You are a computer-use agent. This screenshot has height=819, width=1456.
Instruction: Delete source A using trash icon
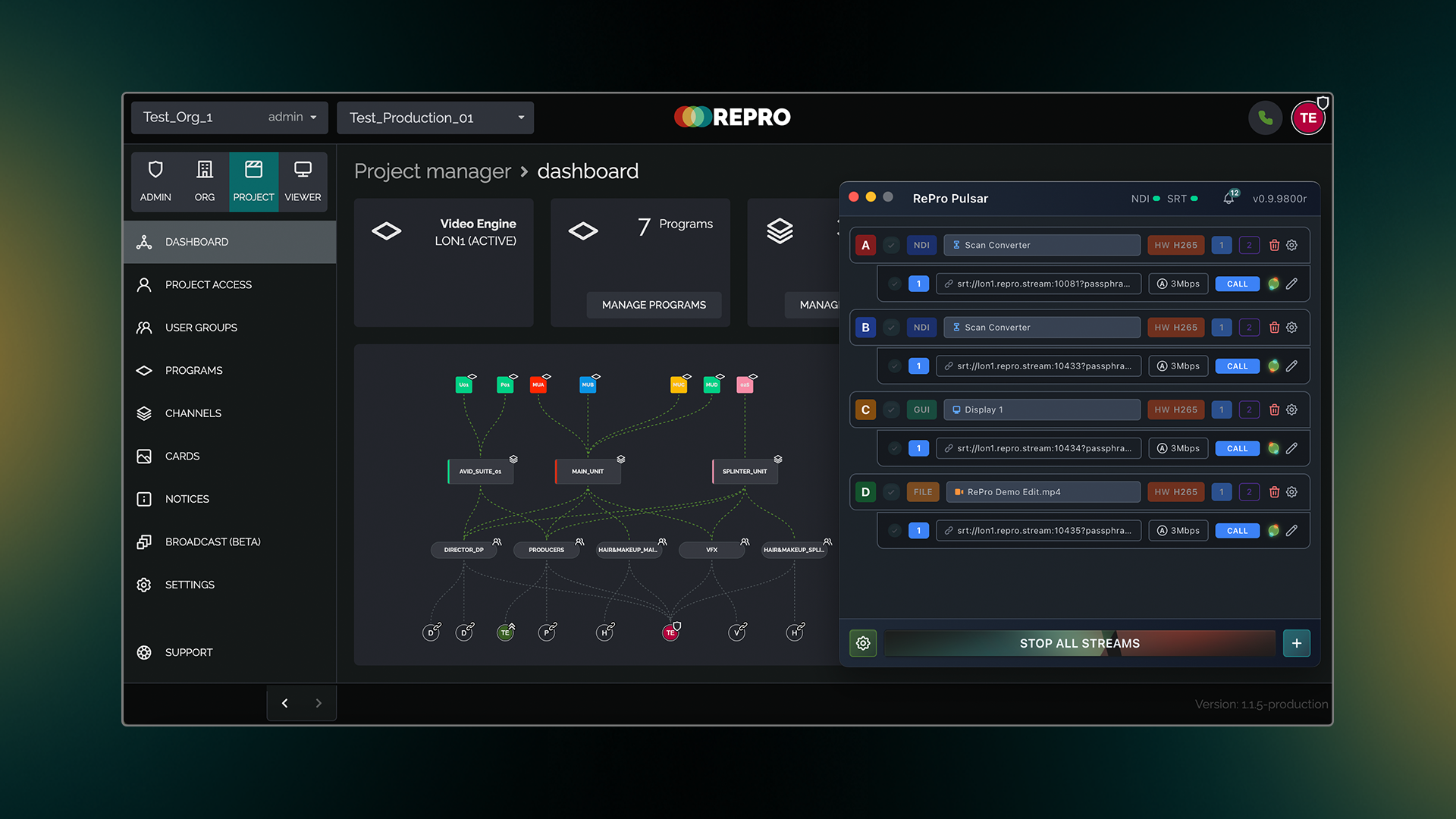1274,245
